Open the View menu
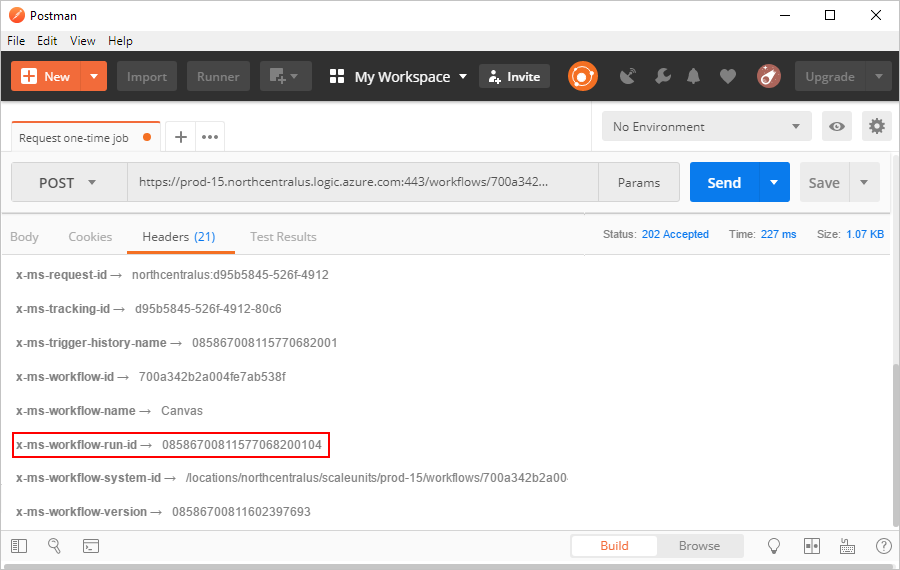 pos(83,41)
